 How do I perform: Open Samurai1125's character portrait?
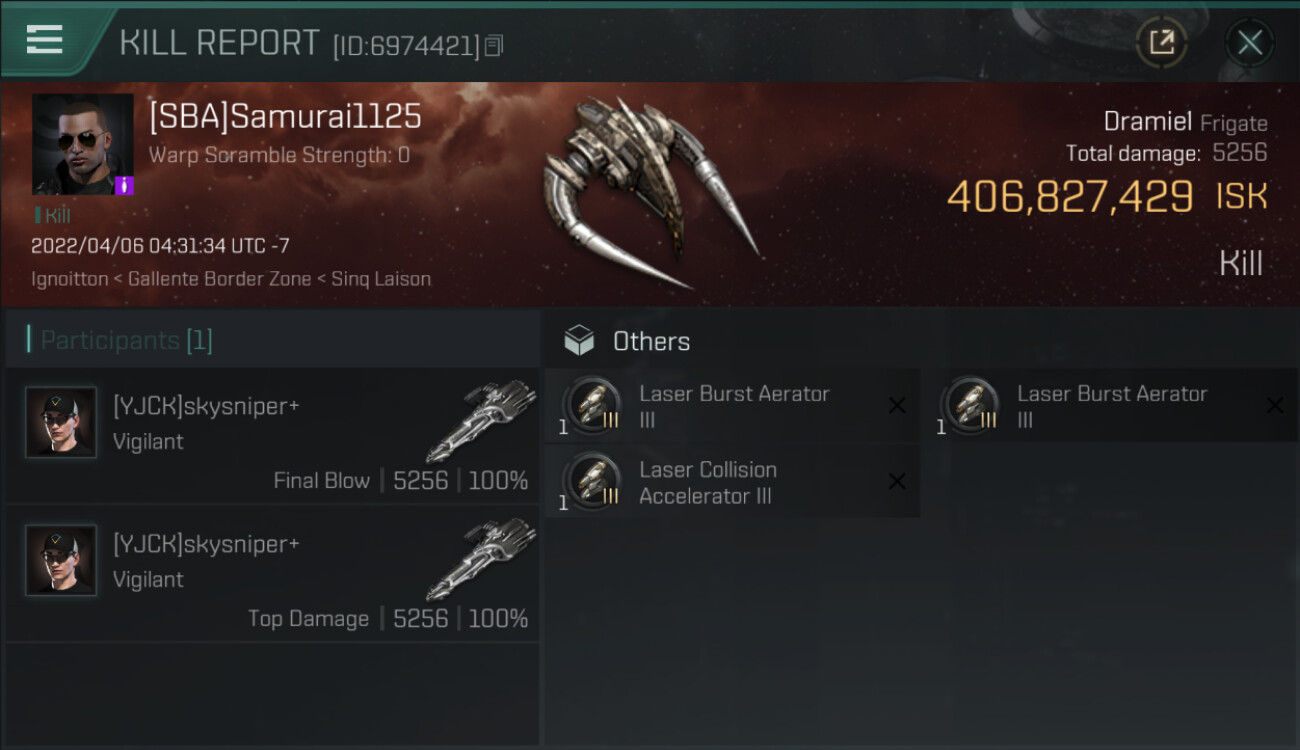tap(83, 144)
